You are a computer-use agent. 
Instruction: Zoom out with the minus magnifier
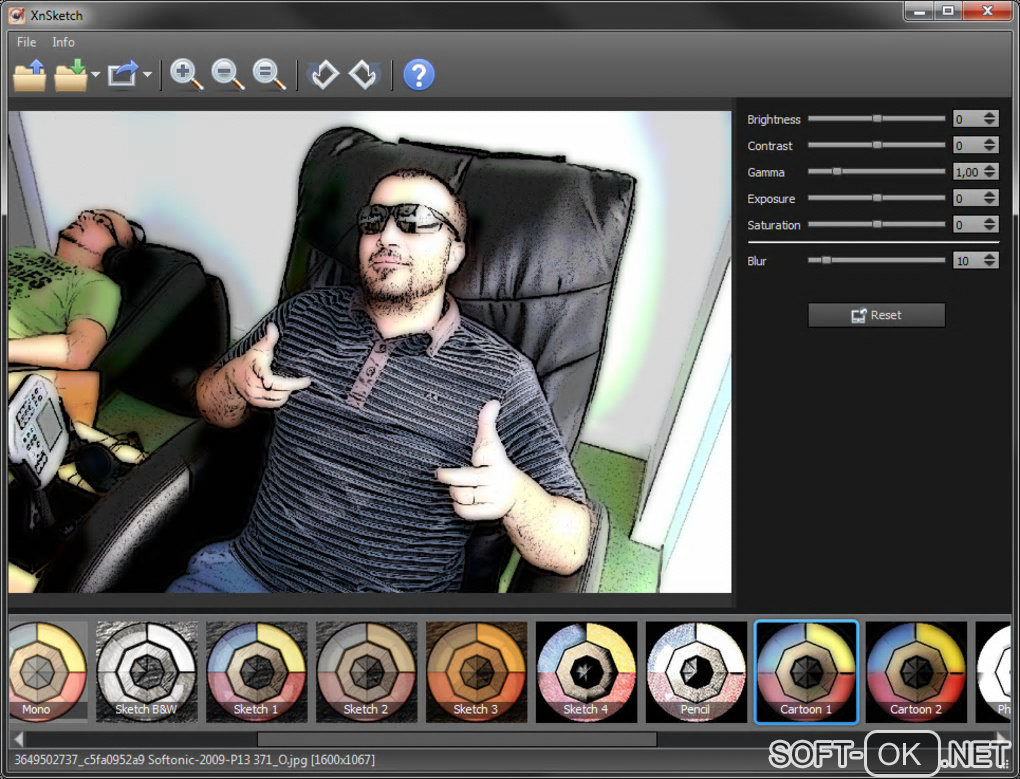[x=228, y=75]
